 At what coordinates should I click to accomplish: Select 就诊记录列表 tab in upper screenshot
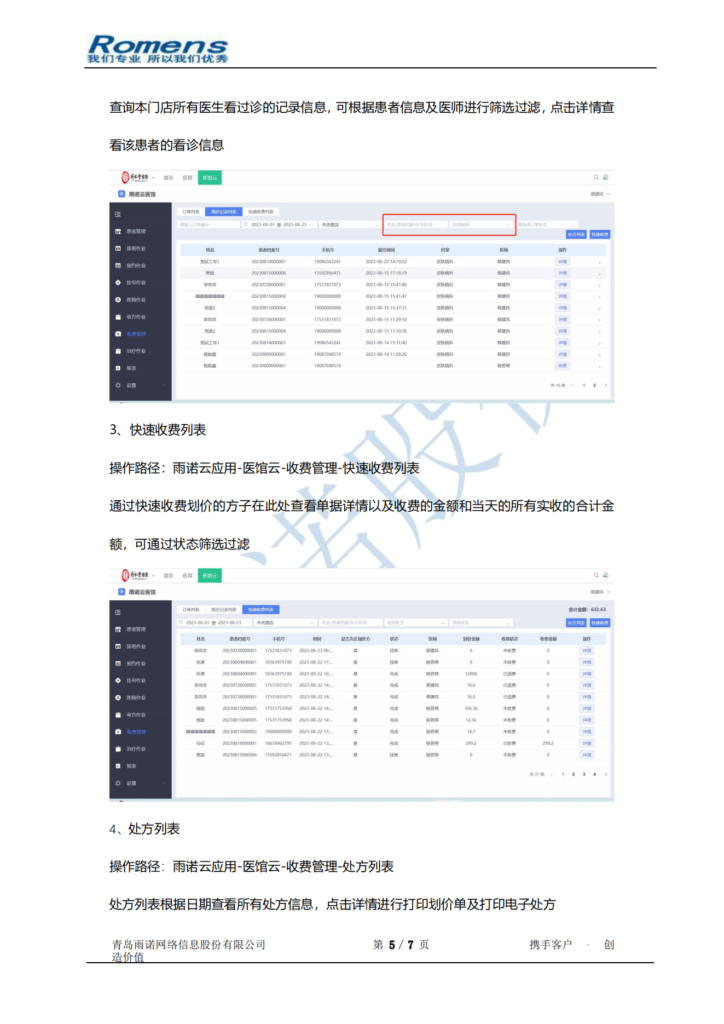click(224, 212)
